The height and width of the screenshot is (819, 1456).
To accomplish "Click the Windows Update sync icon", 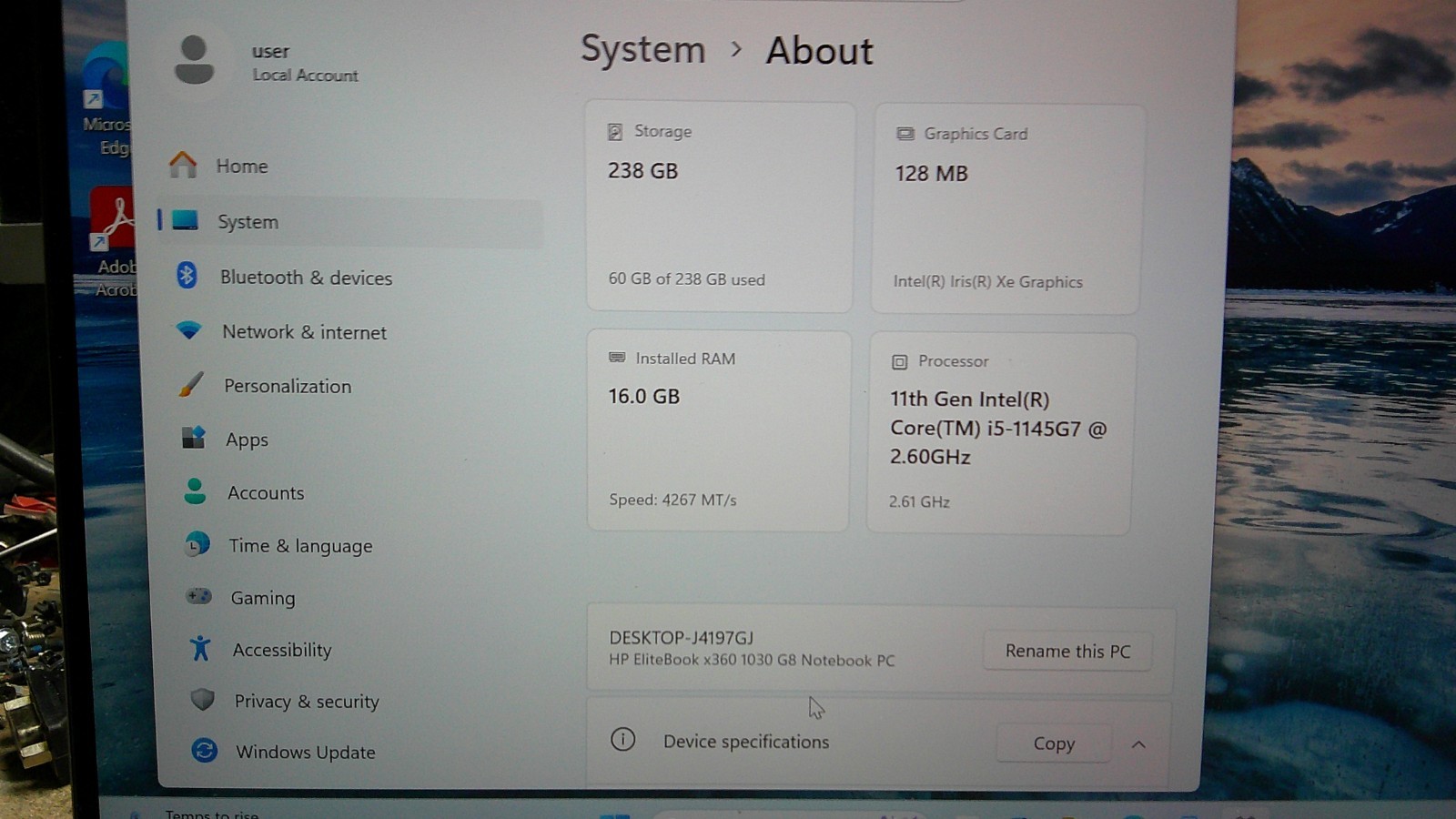I will (x=204, y=750).
